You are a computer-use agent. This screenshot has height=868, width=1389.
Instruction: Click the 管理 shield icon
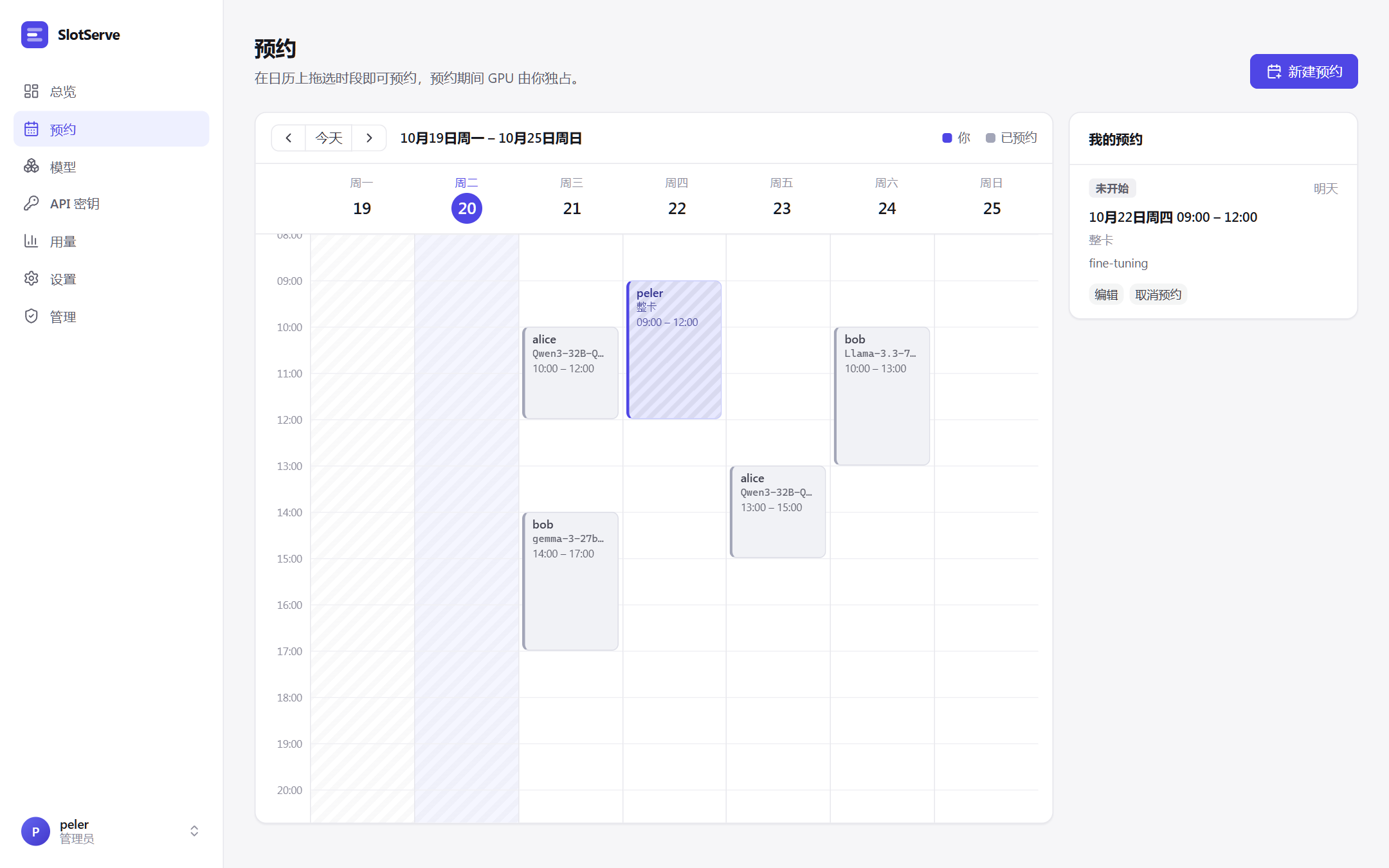click(x=32, y=316)
